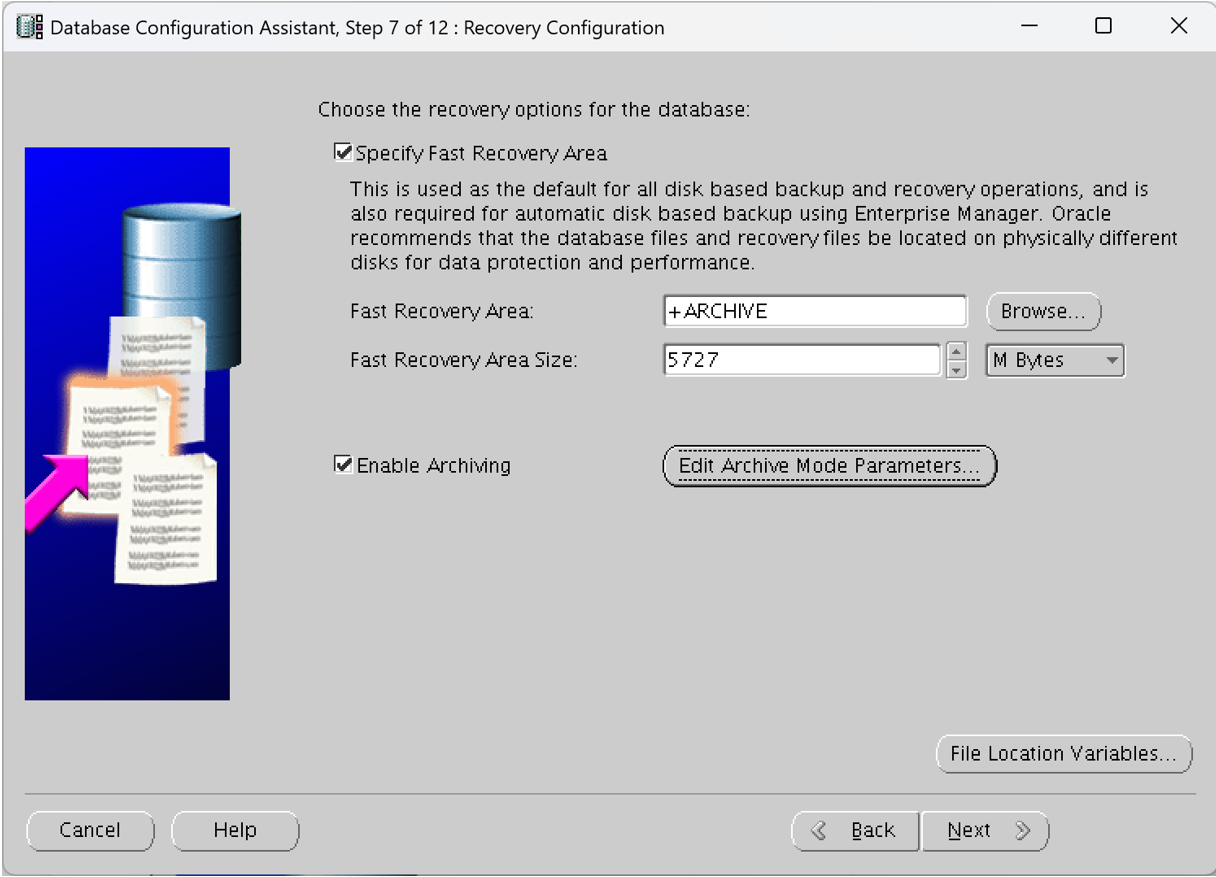Click the Database Configuration Assistant title bar icon
Viewport: 1216px width, 877px height.
pos(30,27)
